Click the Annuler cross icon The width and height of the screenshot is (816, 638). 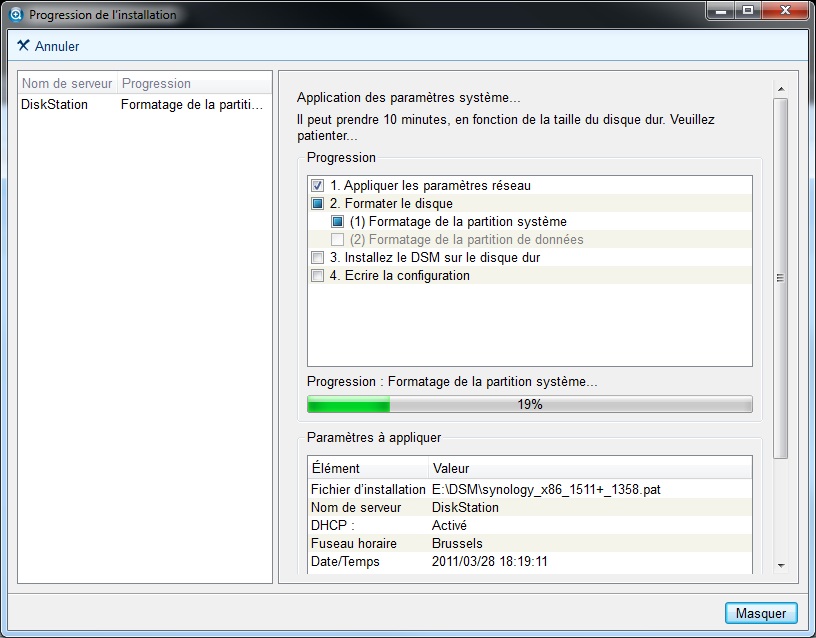[23, 45]
